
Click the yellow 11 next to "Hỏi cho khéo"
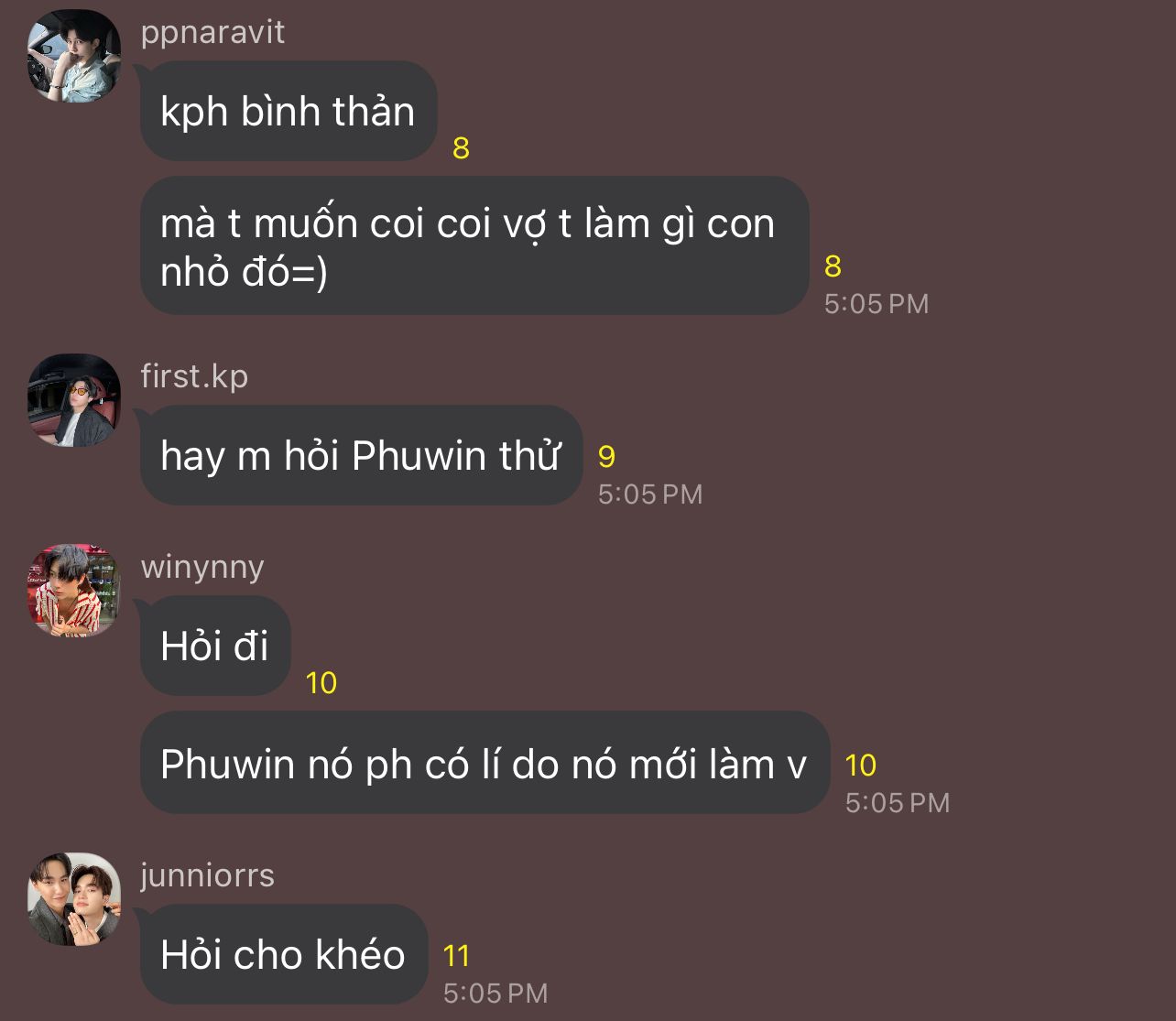click(456, 956)
